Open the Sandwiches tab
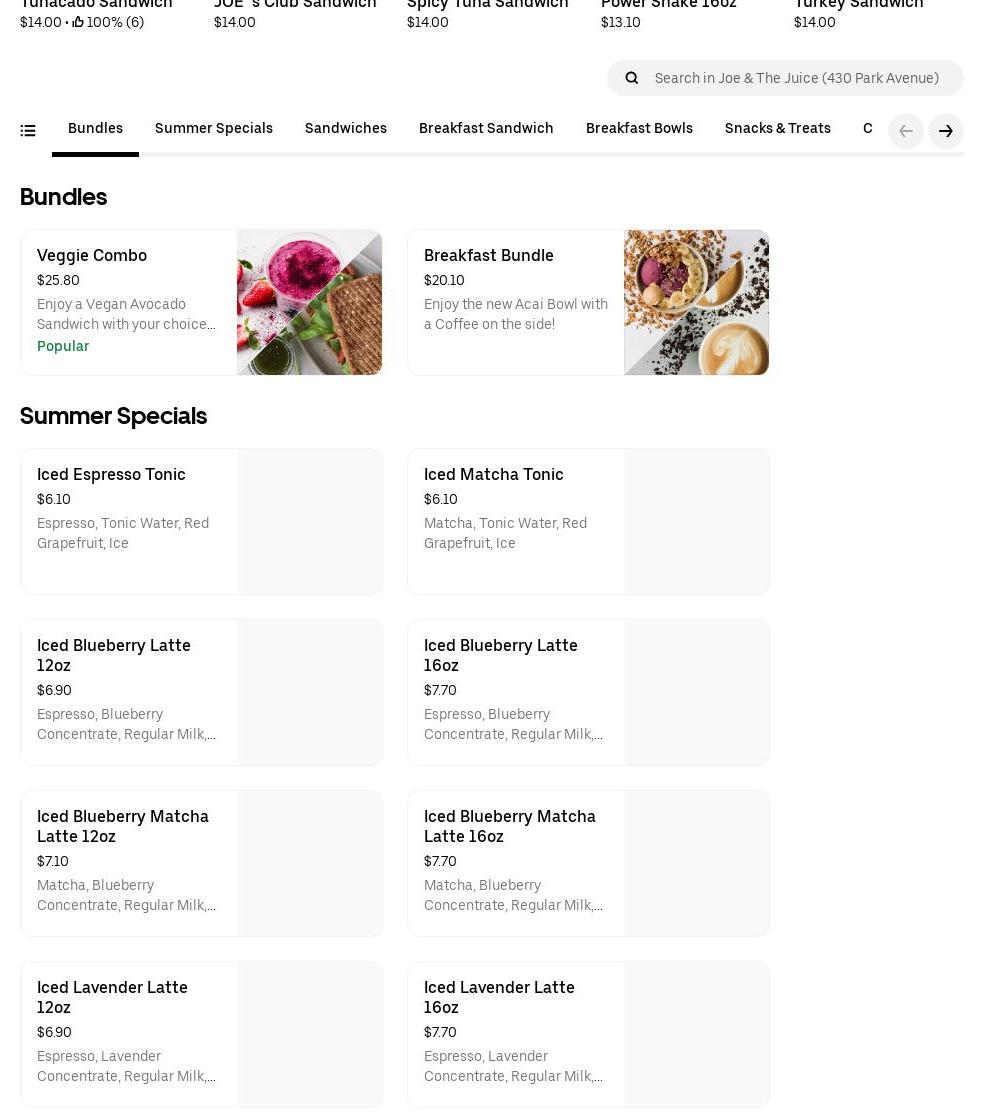This screenshot has width=984, height=1116. [x=345, y=129]
